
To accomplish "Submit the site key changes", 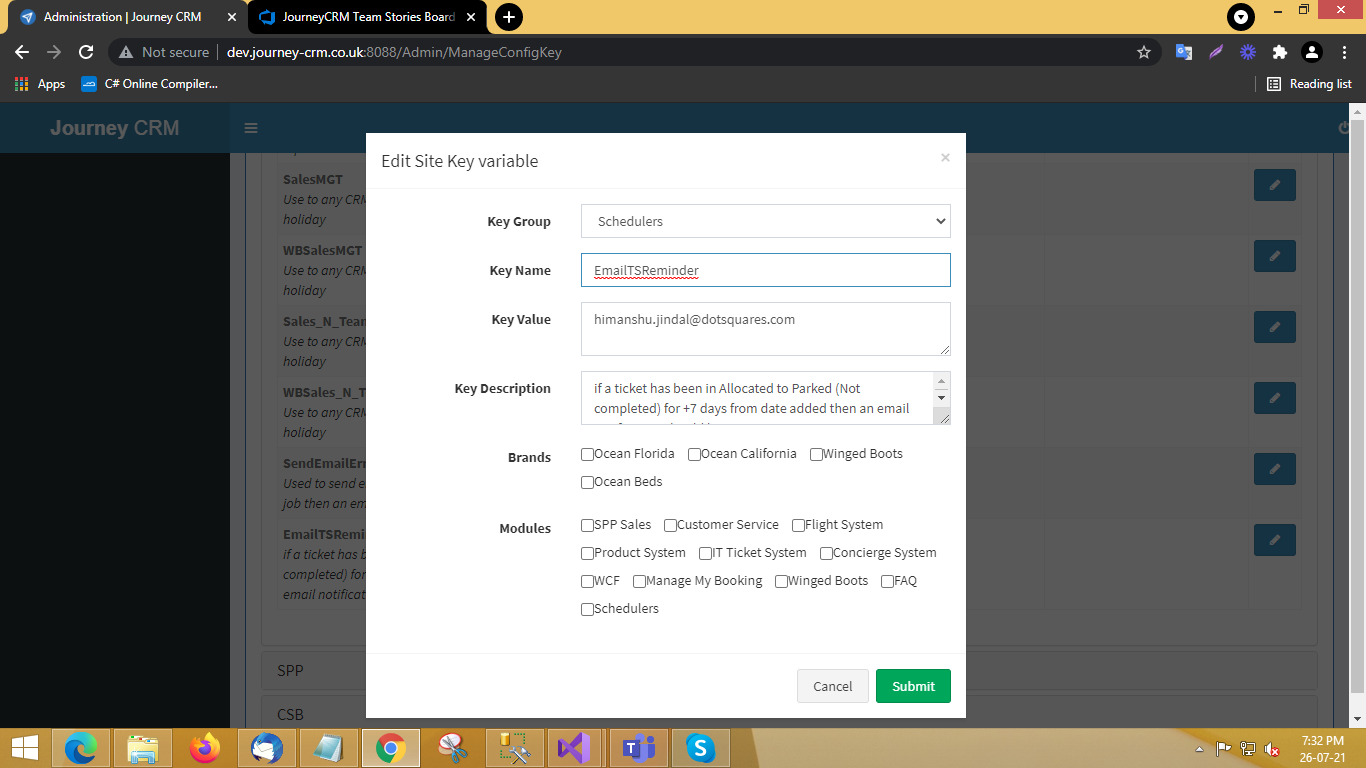I will point(913,686).
